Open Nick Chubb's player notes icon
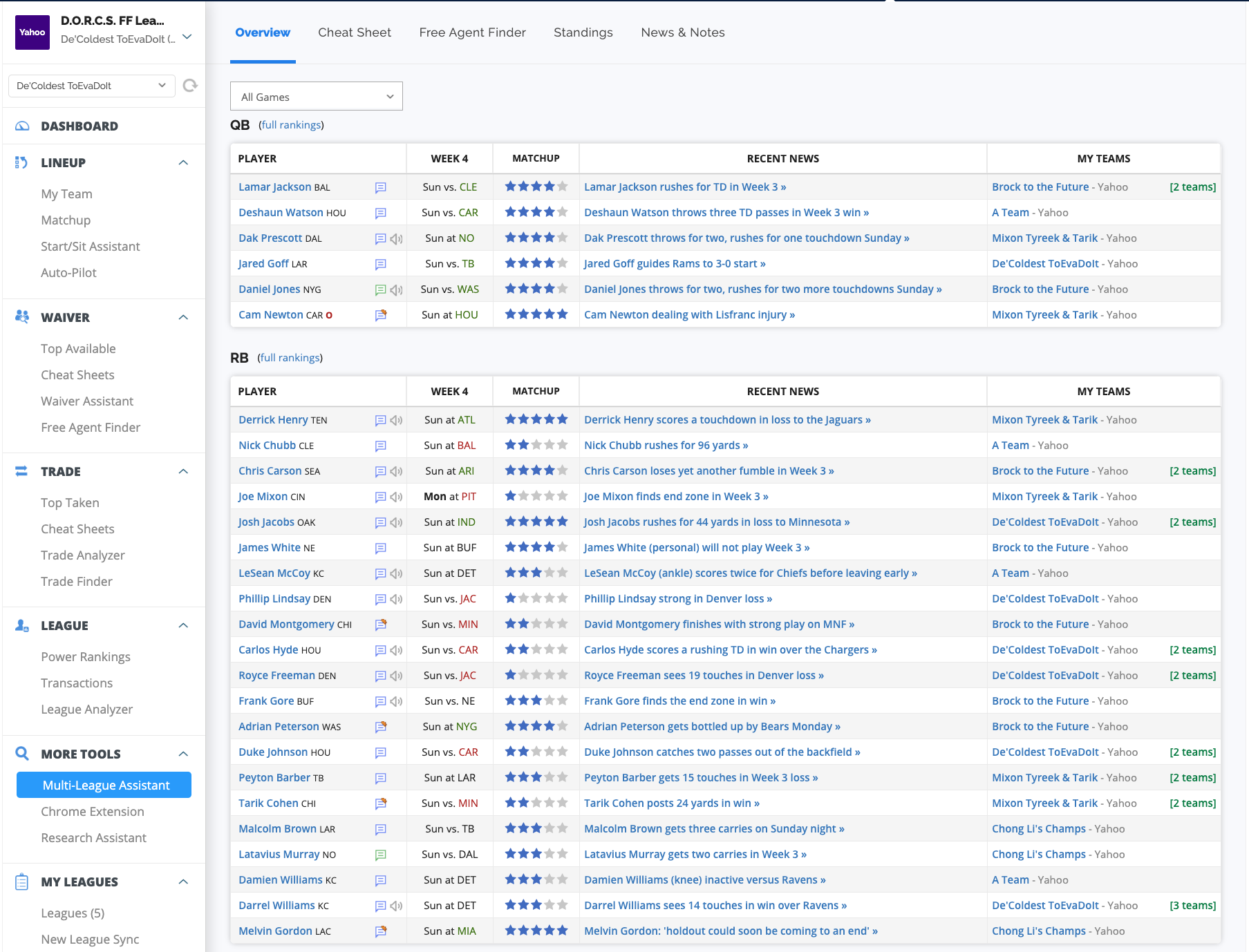 coord(380,446)
